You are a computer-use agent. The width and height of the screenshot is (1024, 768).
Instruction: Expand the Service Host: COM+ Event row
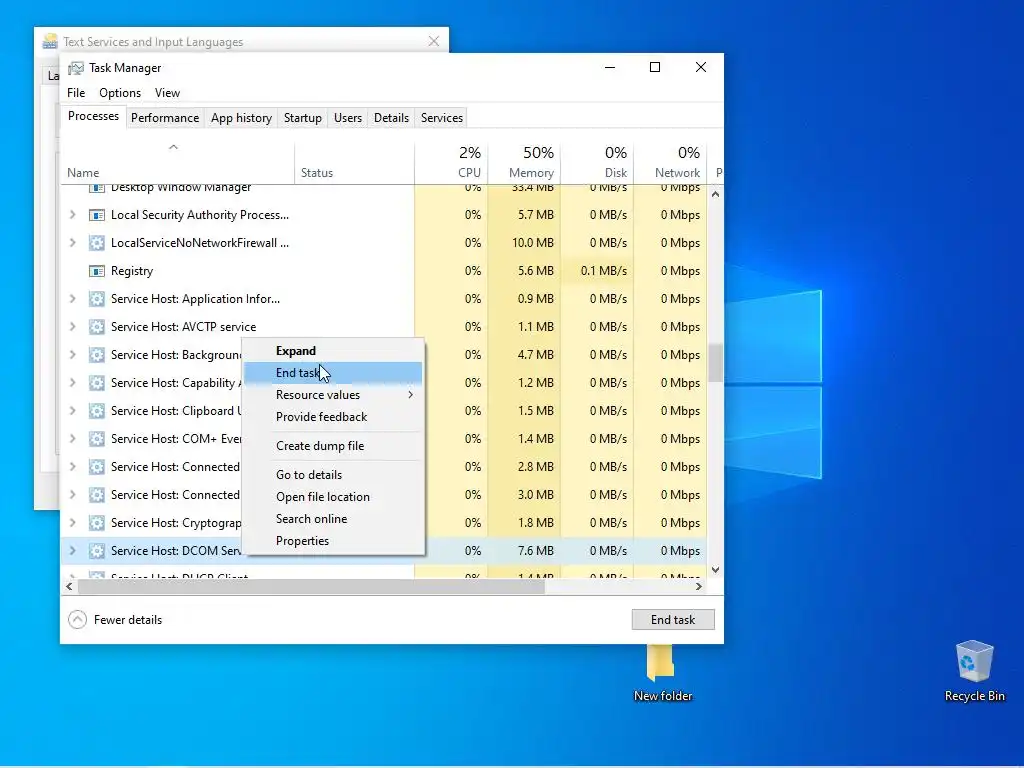(72, 439)
